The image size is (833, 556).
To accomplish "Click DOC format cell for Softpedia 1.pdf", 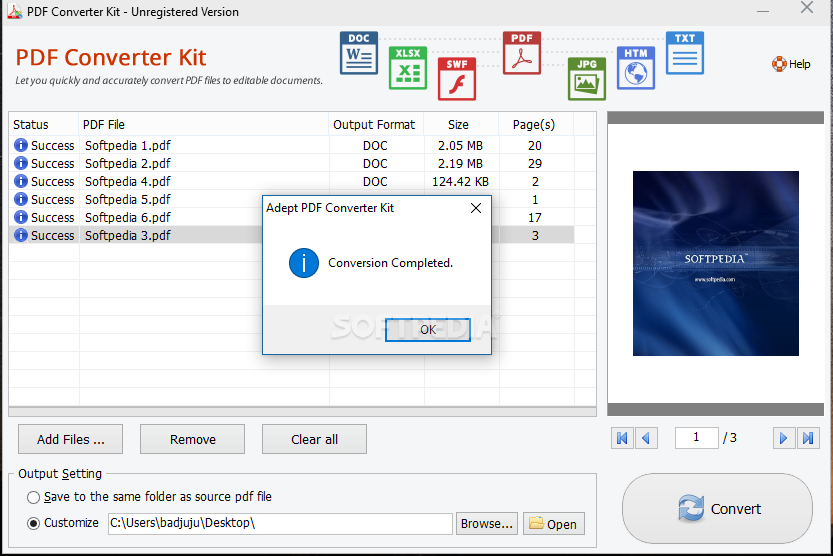I will pyautogui.click(x=375, y=146).
